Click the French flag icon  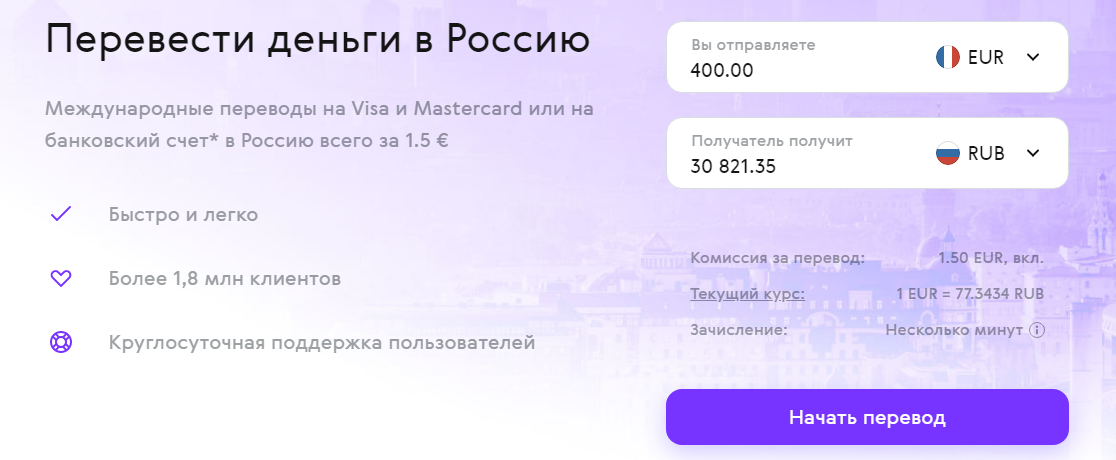point(947,57)
